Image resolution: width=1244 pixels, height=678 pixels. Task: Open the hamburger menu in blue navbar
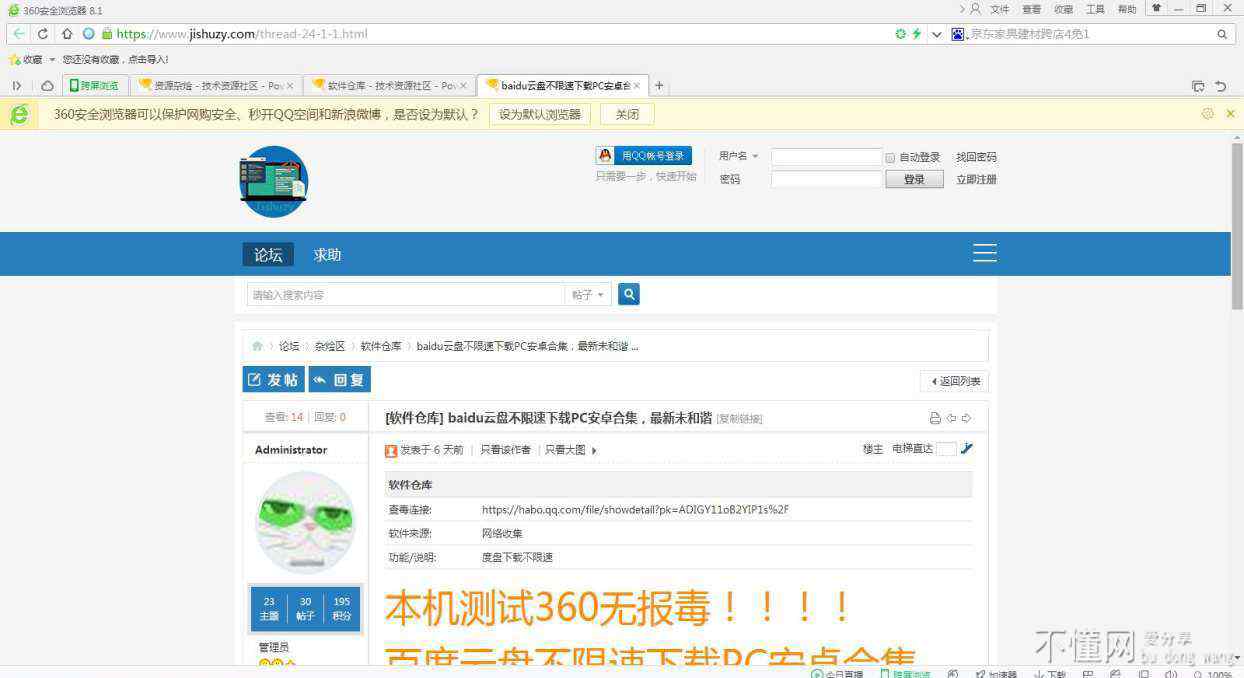pos(984,253)
